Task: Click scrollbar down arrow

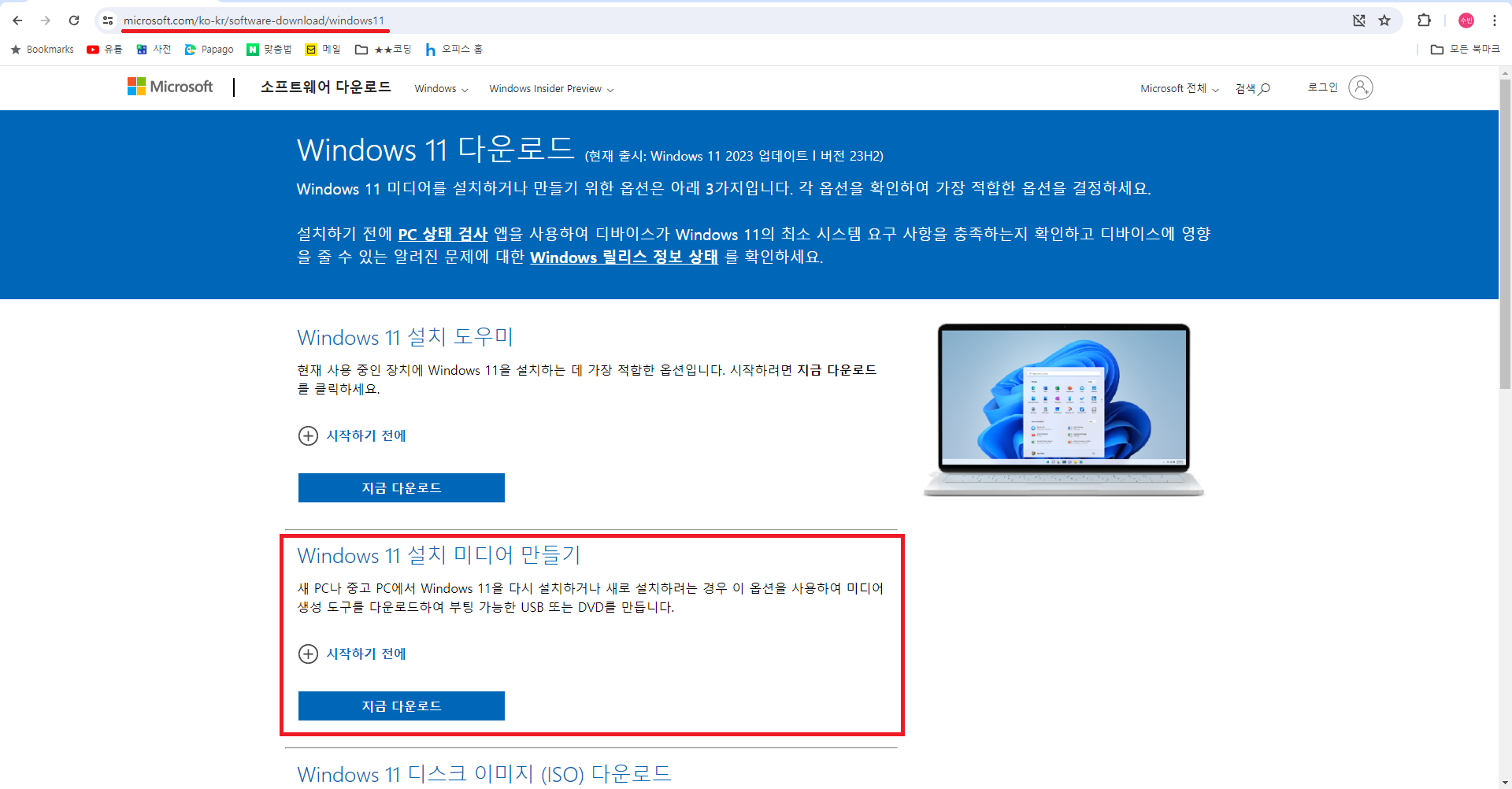Action: [x=1505, y=782]
